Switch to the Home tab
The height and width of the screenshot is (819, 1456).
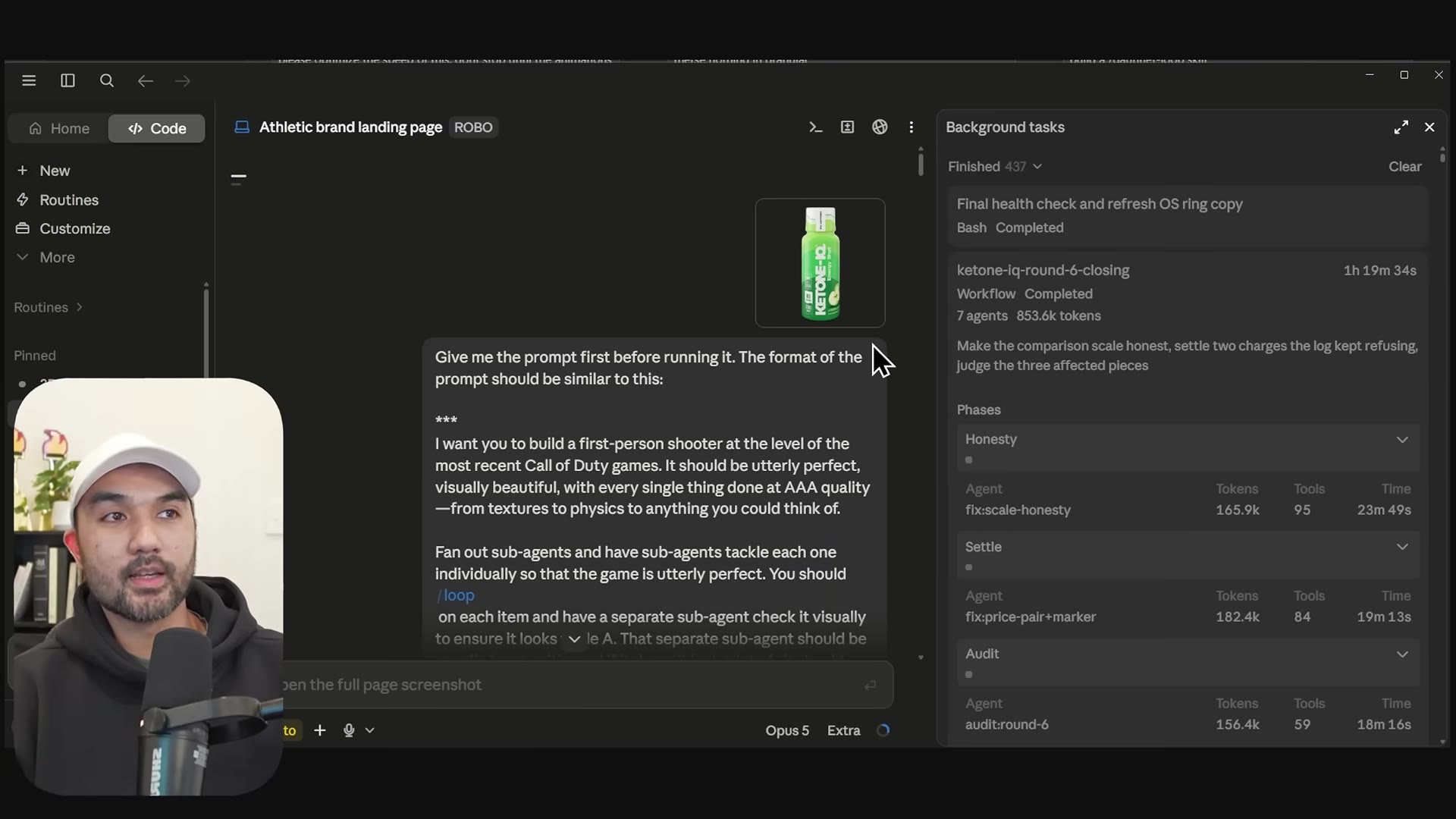click(x=59, y=128)
